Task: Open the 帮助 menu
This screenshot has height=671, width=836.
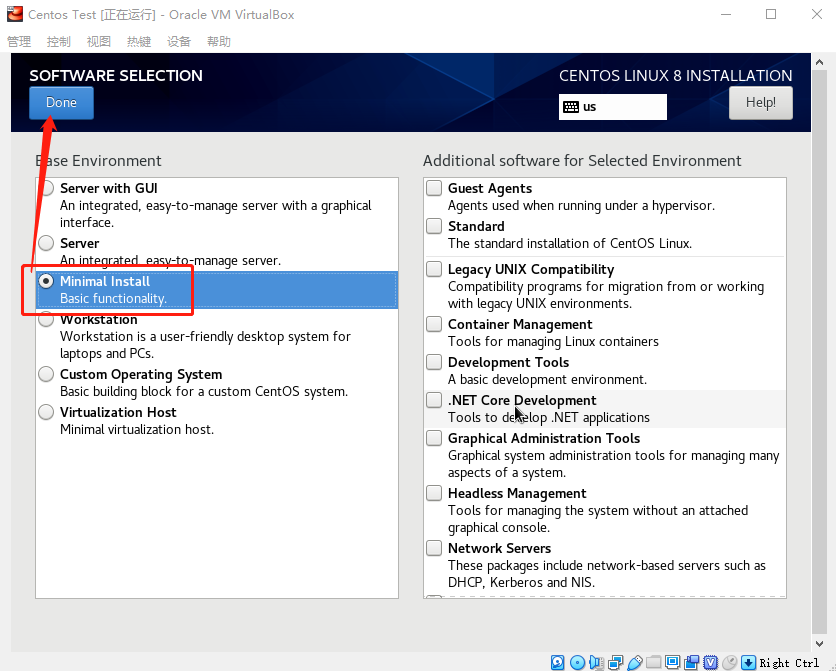Action: pyautogui.click(x=219, y=42)
